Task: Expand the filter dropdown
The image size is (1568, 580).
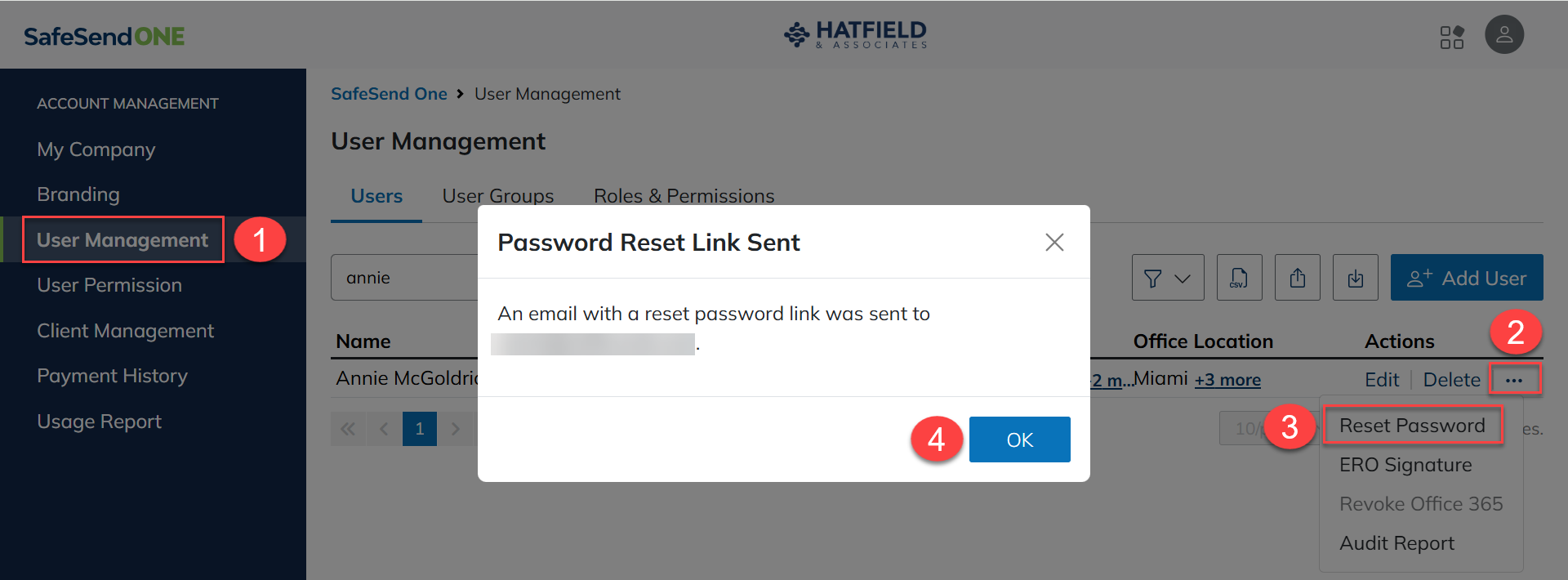Action: point(1167,278)
